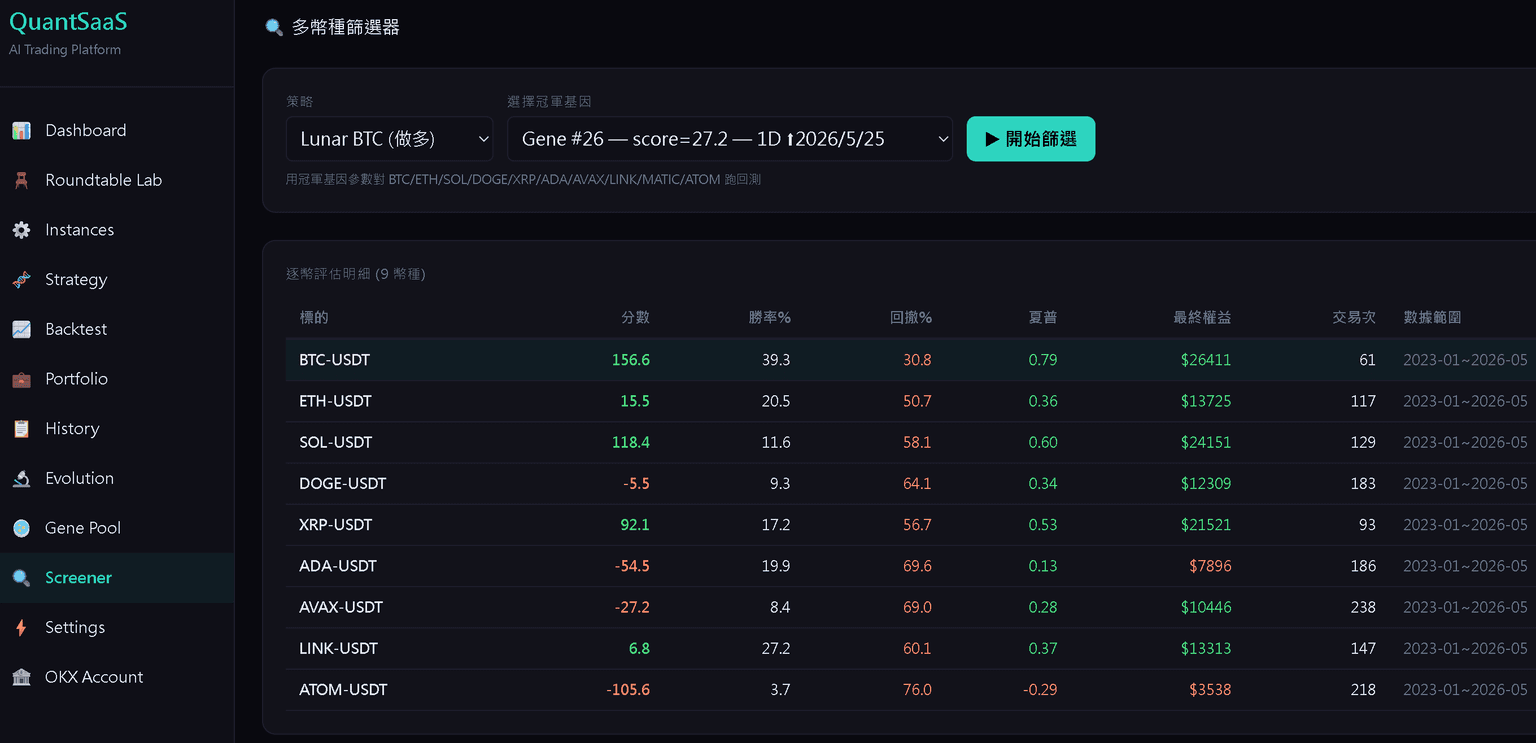Screen dimensions: 1536x743
Task: Click the Portfolio briefcase icon
Action: [x=21, y=379]
